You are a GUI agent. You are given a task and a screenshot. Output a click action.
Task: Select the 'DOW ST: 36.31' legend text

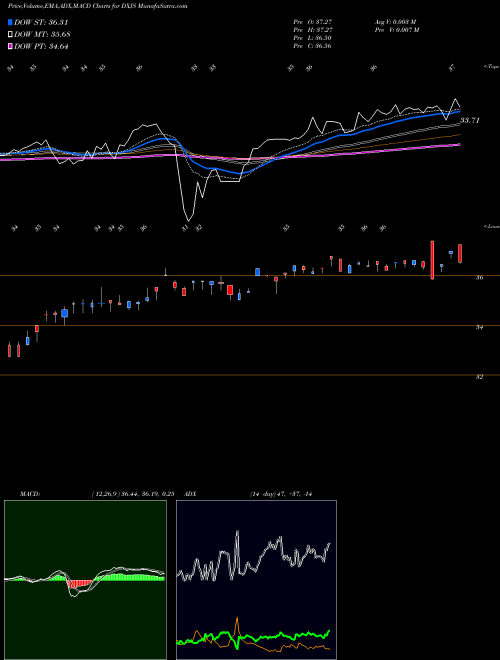41,22
